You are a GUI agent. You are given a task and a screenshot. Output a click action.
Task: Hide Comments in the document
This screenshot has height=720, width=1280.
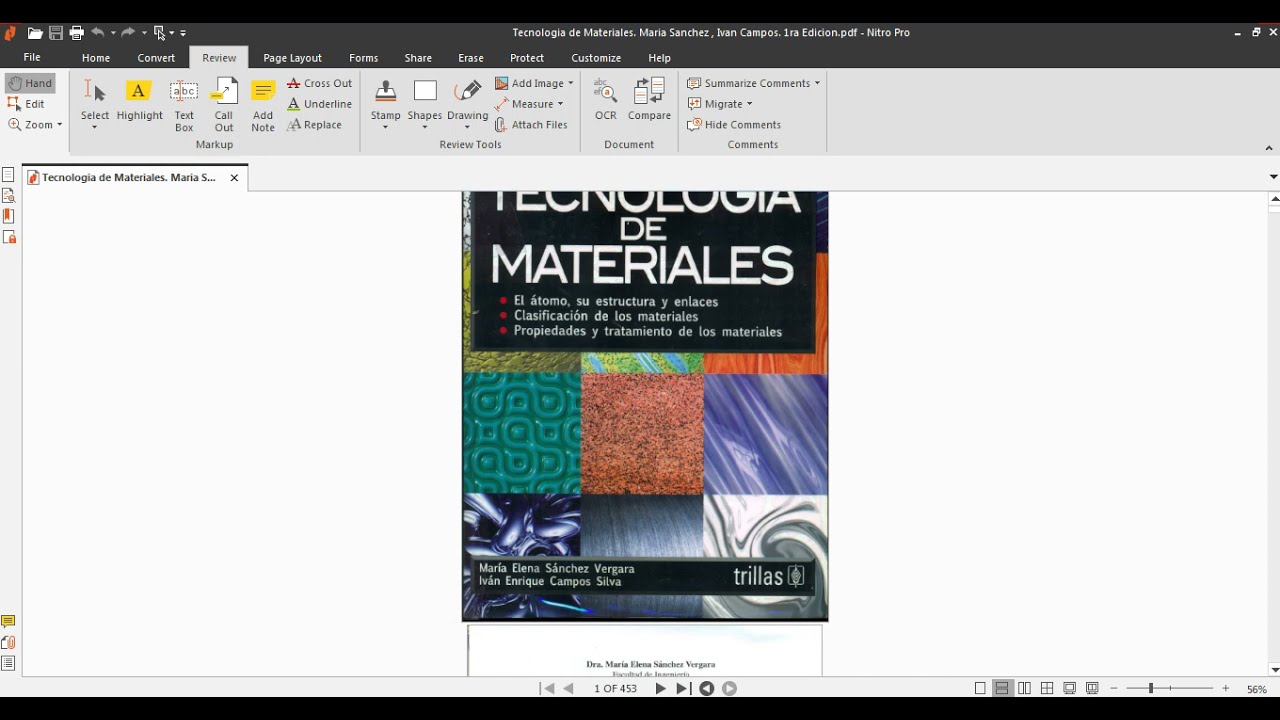click(734, 125)
